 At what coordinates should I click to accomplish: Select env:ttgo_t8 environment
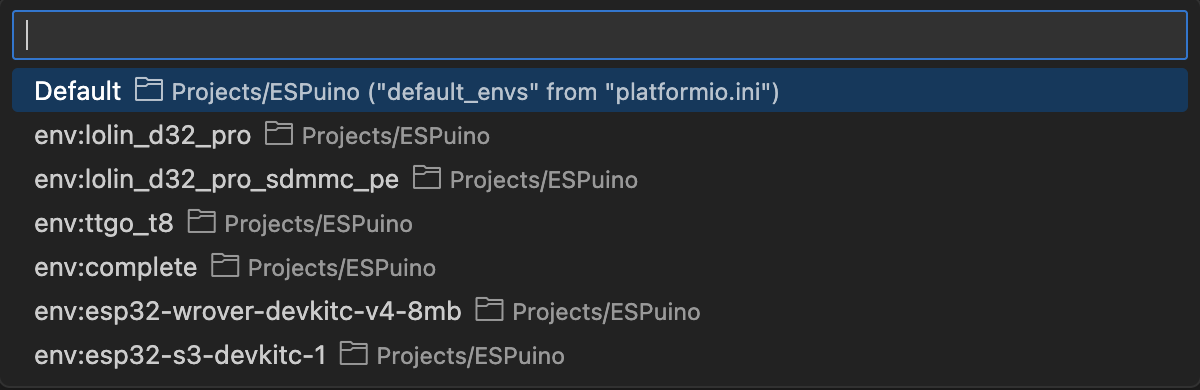[600, 223]
